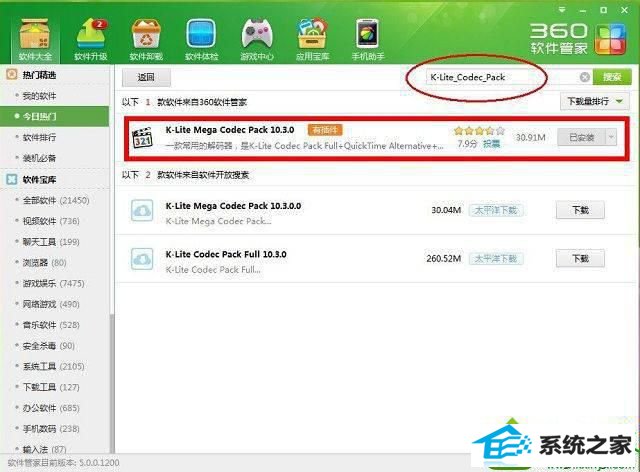Image resolution: width=640 pixels, height=472 pixels.
Task: Click the star rating of K-Lite Mega Codec Pack
Action: (x=479, y=131)
